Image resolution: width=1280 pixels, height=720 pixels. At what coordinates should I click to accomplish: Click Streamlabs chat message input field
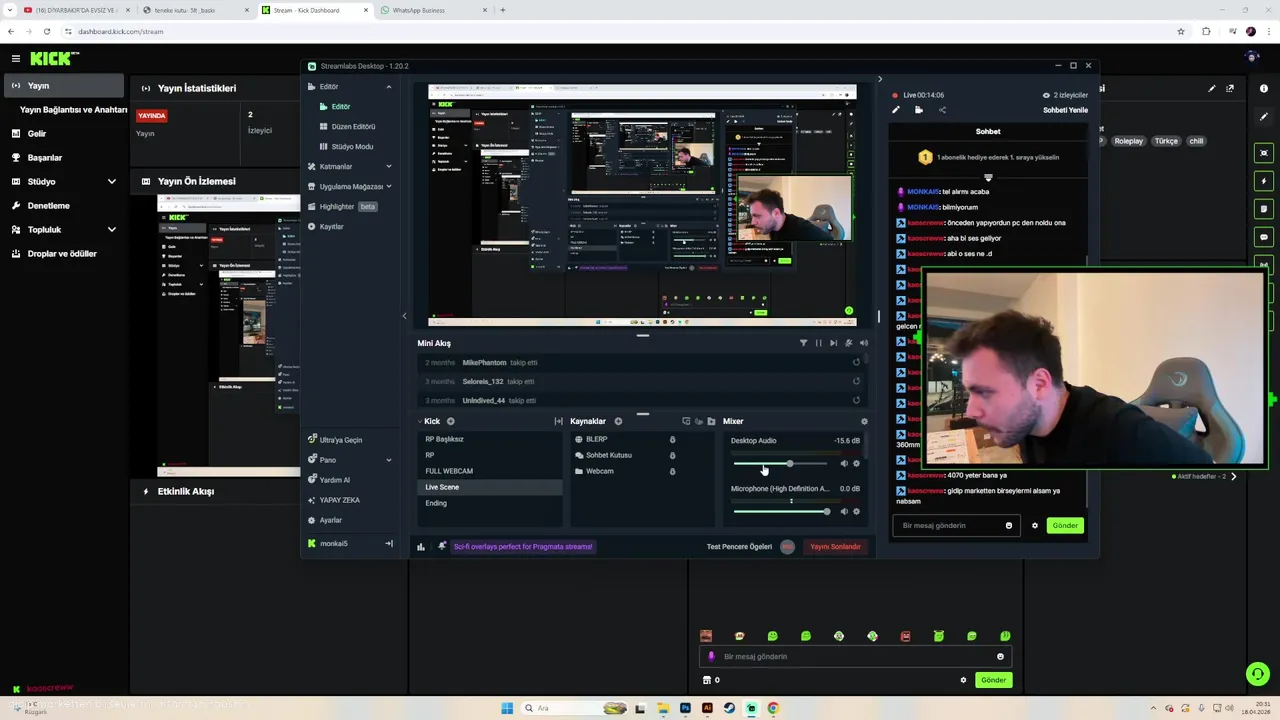point(955,525)
